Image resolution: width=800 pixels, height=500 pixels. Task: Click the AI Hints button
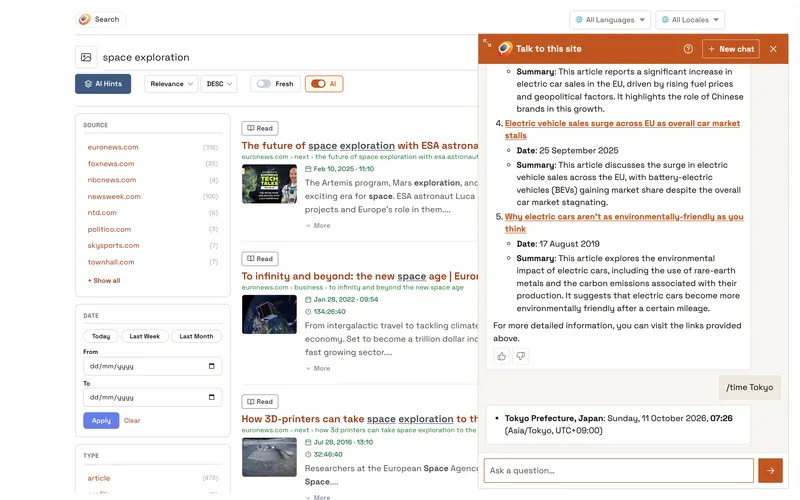[x=103, y=84]
